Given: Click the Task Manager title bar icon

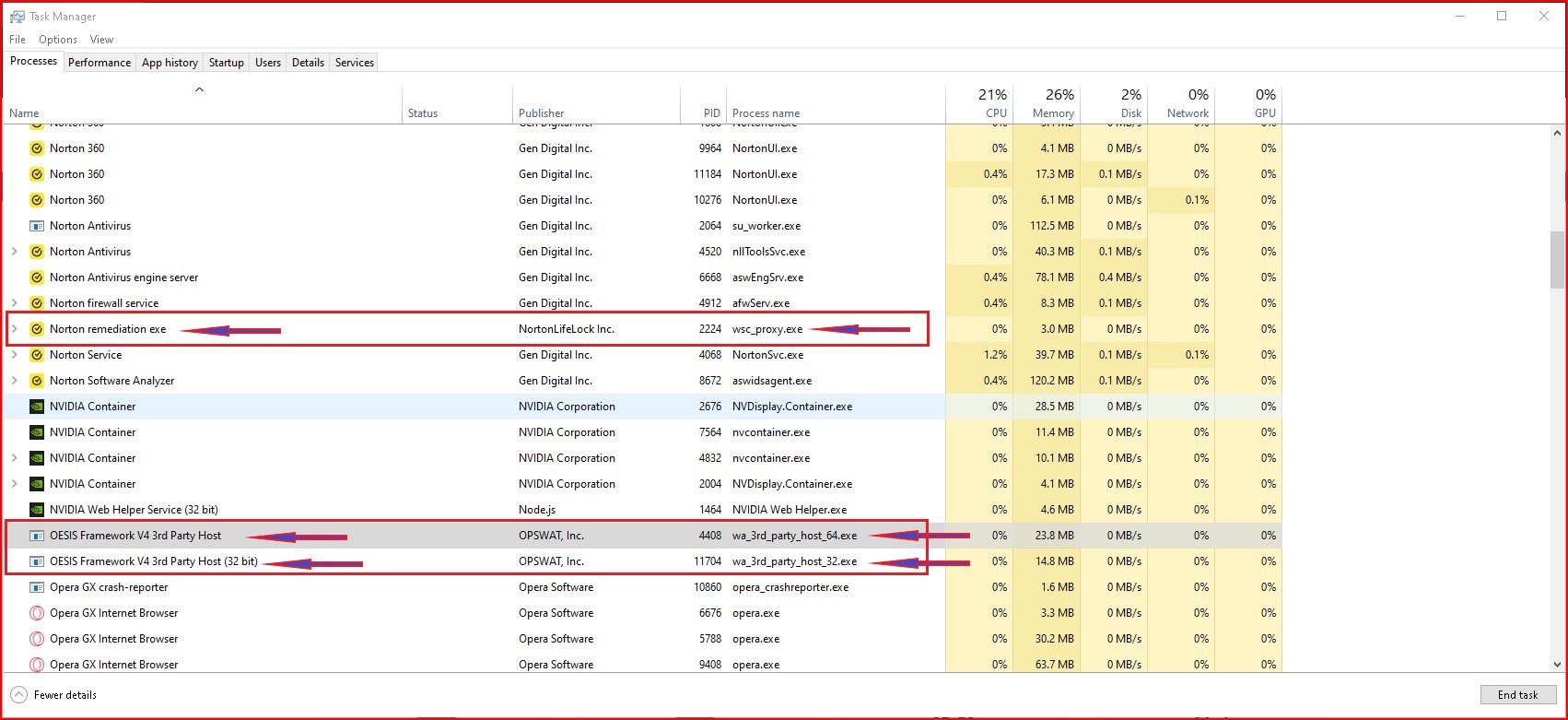Looking at the screenshot, I should coord(18,17).
